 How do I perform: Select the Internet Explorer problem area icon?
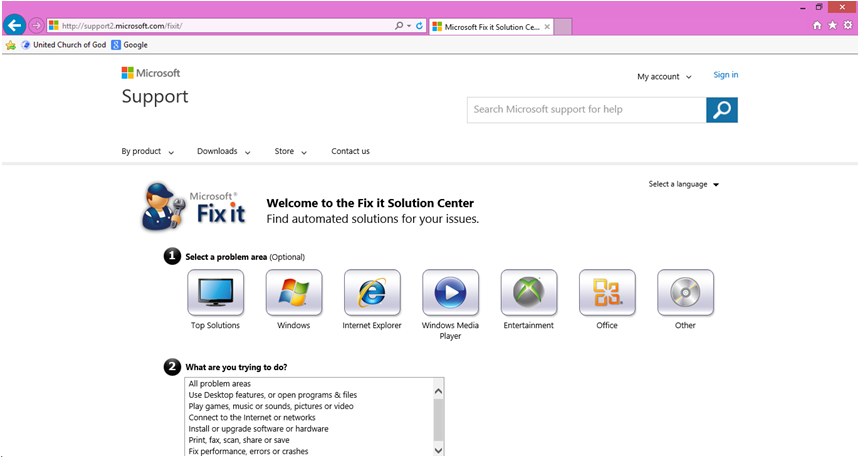point(372,293)
